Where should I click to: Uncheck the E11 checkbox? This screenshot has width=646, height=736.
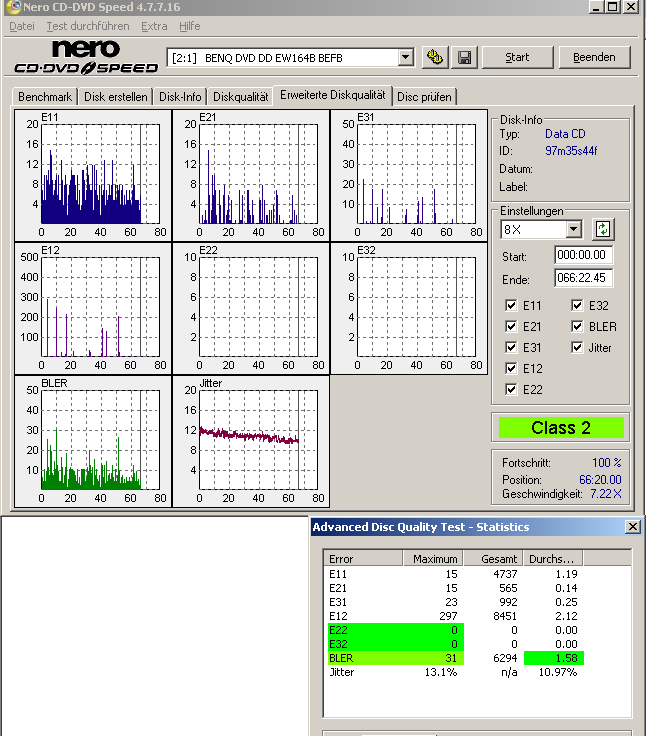pos(512,306)
